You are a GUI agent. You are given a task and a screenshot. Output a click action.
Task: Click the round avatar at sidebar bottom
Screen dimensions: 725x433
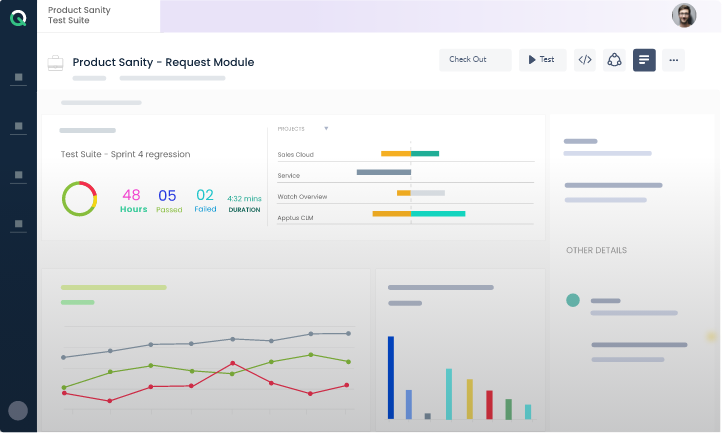pyautogui.click(x=18, y=410)
